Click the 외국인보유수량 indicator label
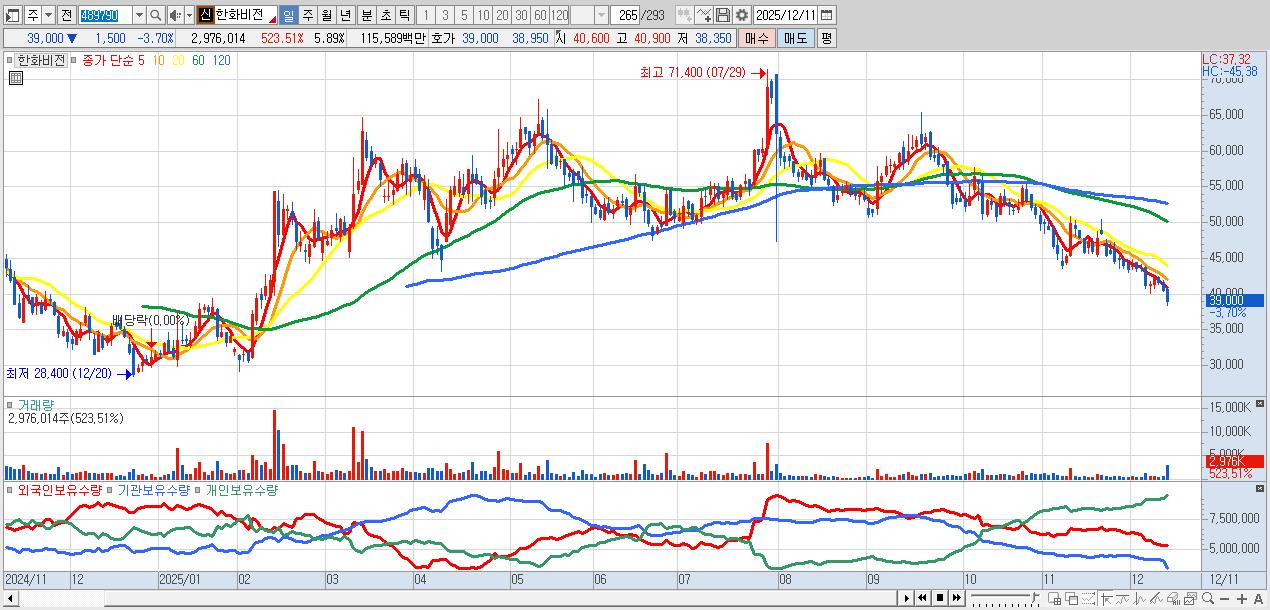The image size is (1270, 610). pos(60,490)
